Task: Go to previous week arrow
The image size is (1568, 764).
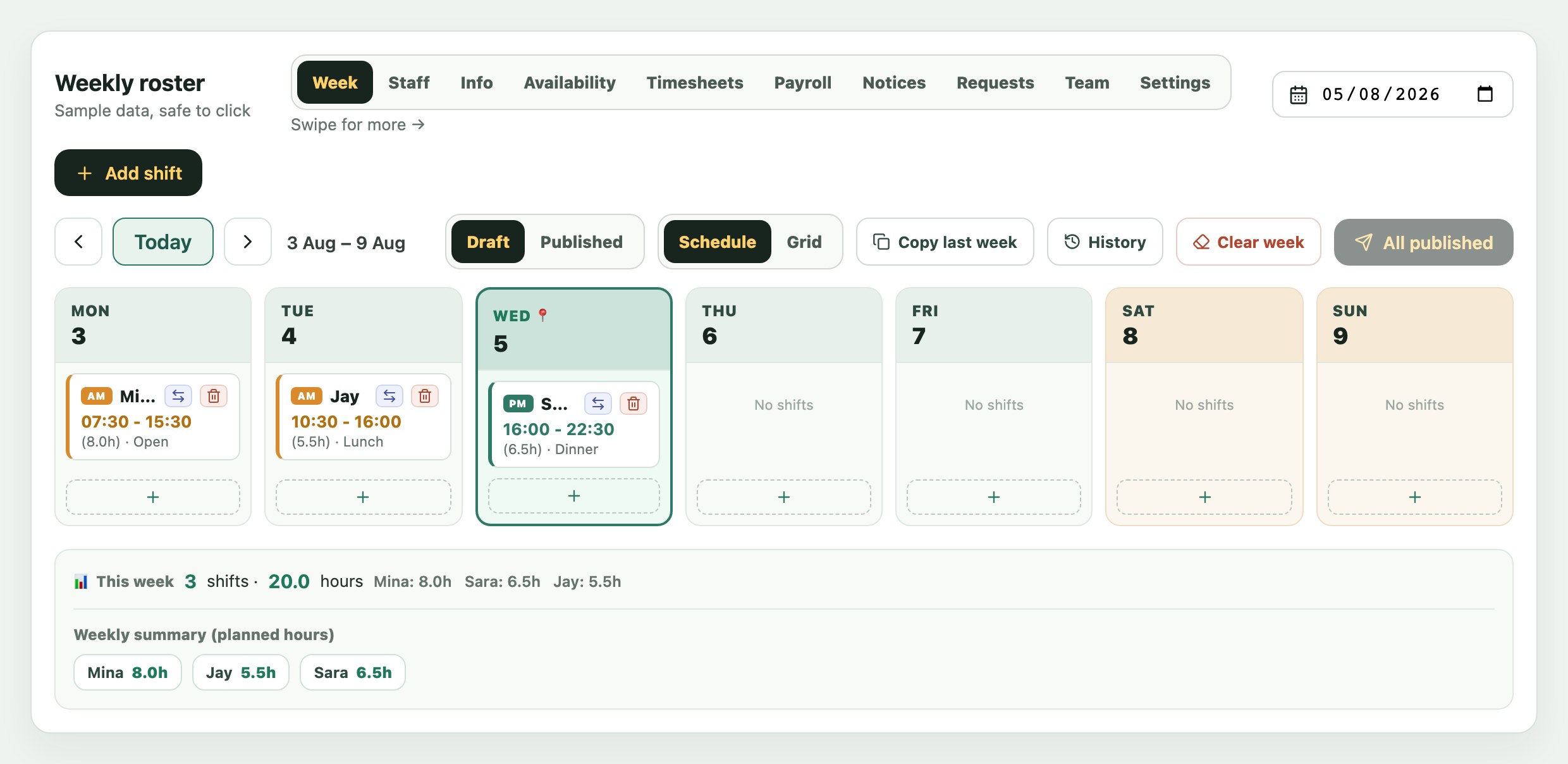Action: point(78,242)
